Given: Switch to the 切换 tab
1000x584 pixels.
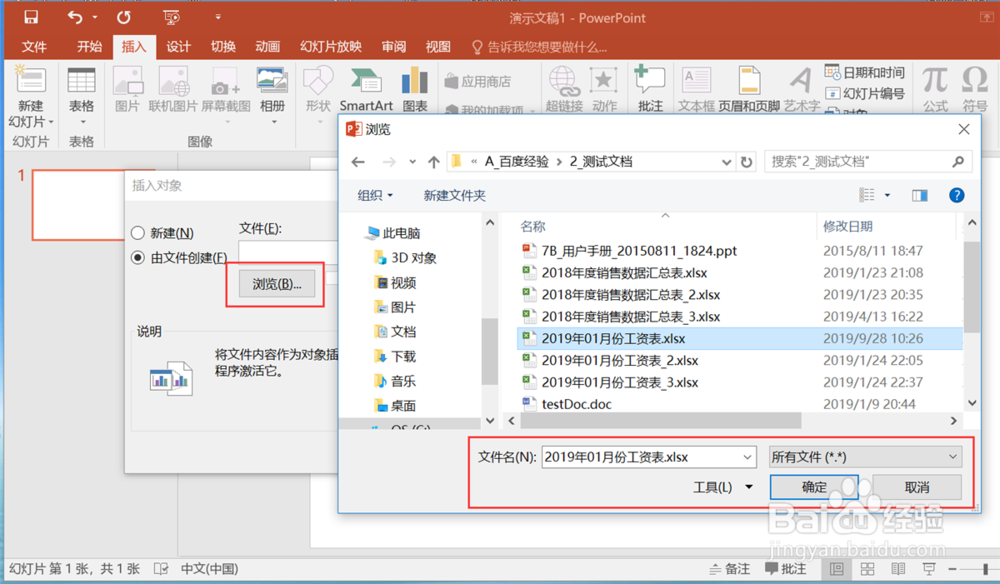Looking at the screenshot, I should tap(223, 47).
